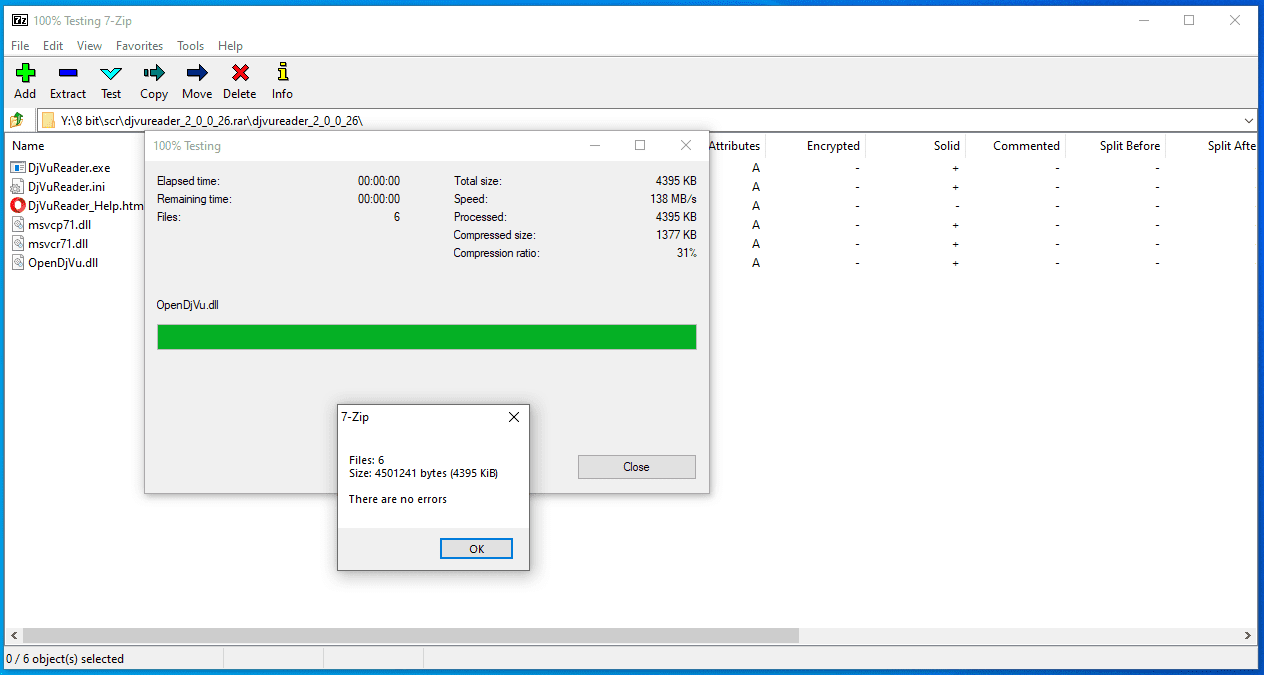Click the DjVuReader.ini file icon
1264x675 pixels.
click(18, 187)
